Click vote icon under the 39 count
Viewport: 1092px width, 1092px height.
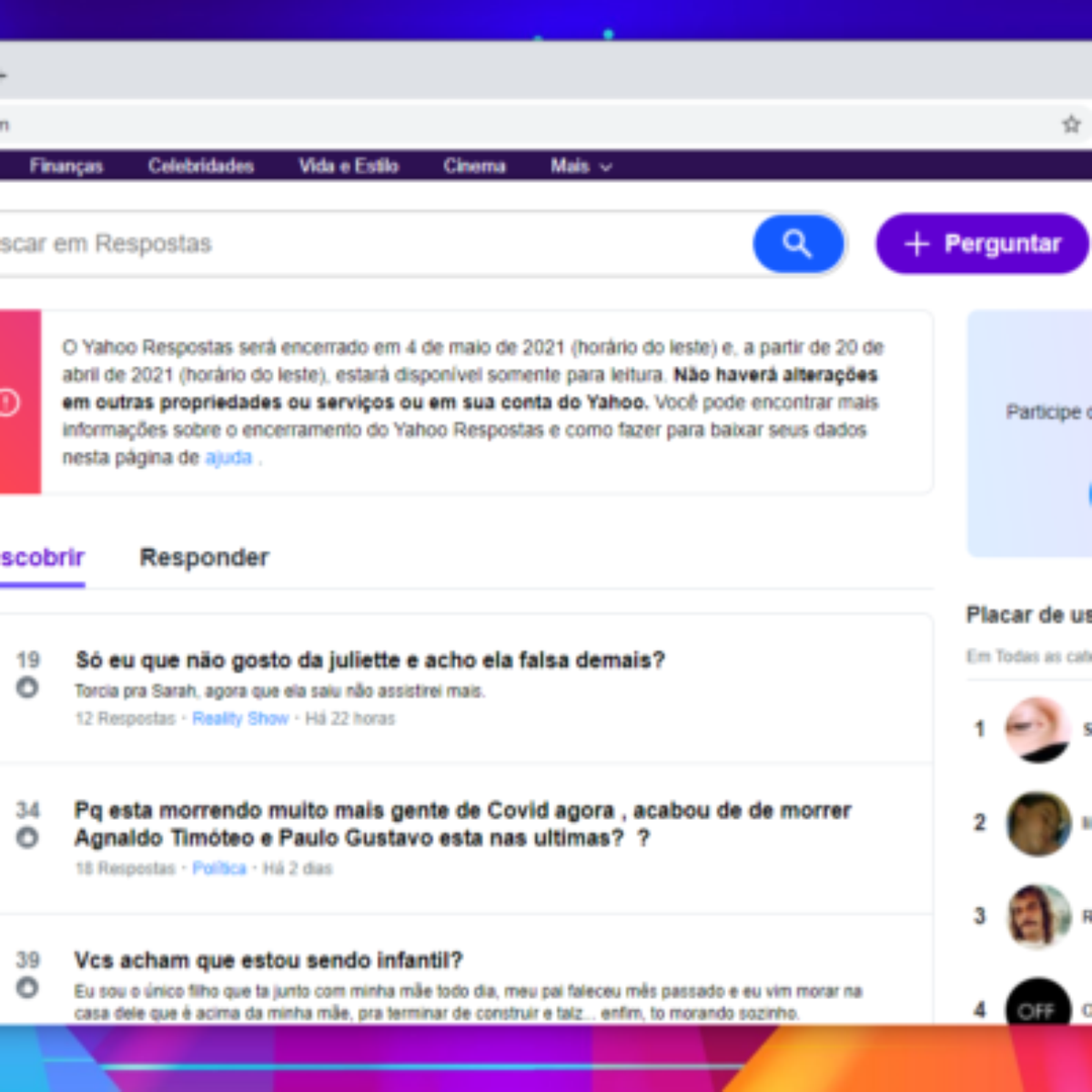27,987
